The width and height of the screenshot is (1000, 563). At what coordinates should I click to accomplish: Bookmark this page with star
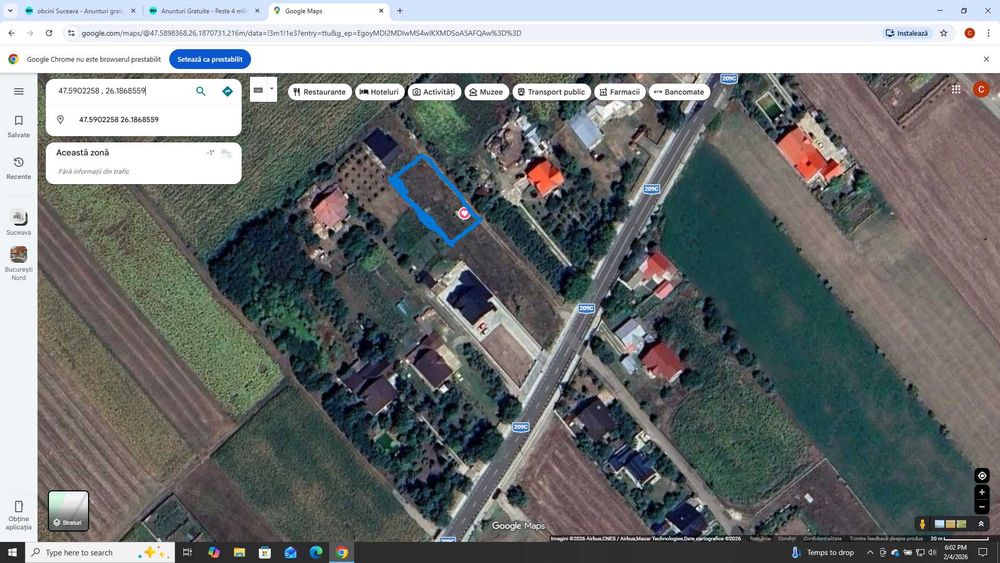point(944,33)
